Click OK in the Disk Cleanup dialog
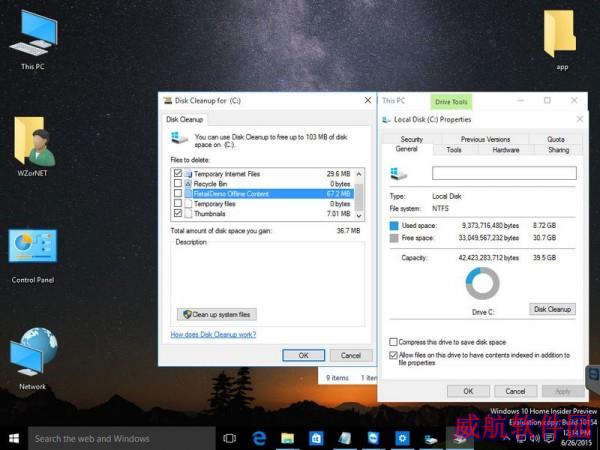Image resolution: width=600 pixels, height=450 pixels. [303, 355]
